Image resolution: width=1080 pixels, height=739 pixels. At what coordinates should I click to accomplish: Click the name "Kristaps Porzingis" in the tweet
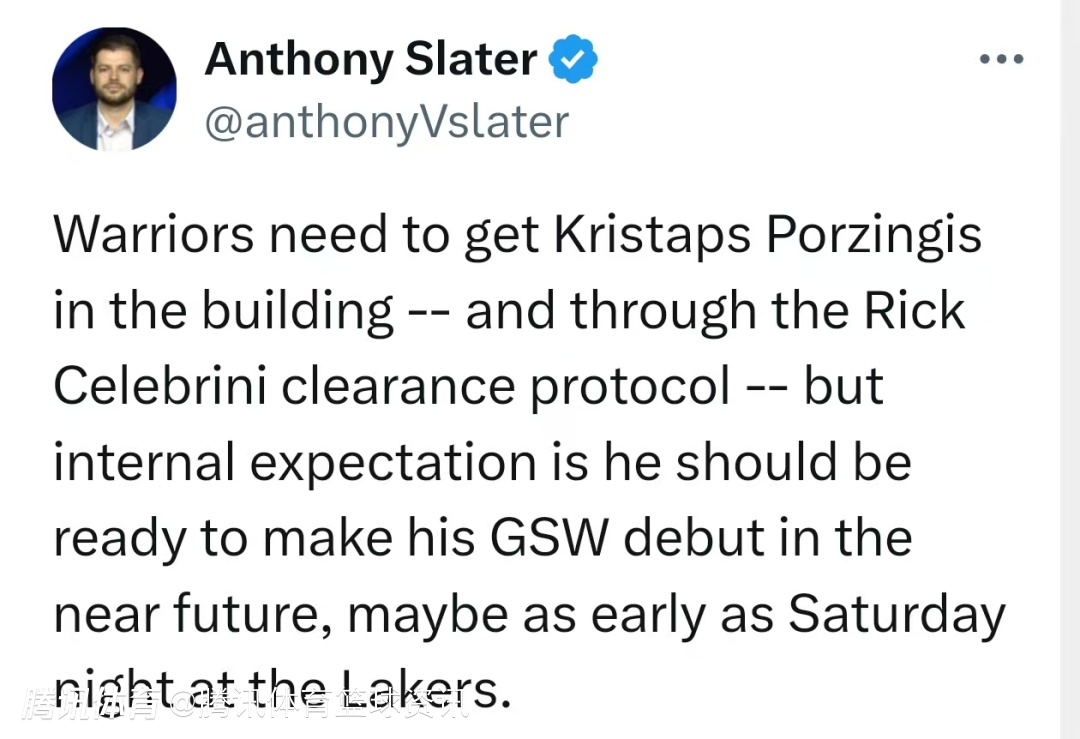(x=768, y=235)
